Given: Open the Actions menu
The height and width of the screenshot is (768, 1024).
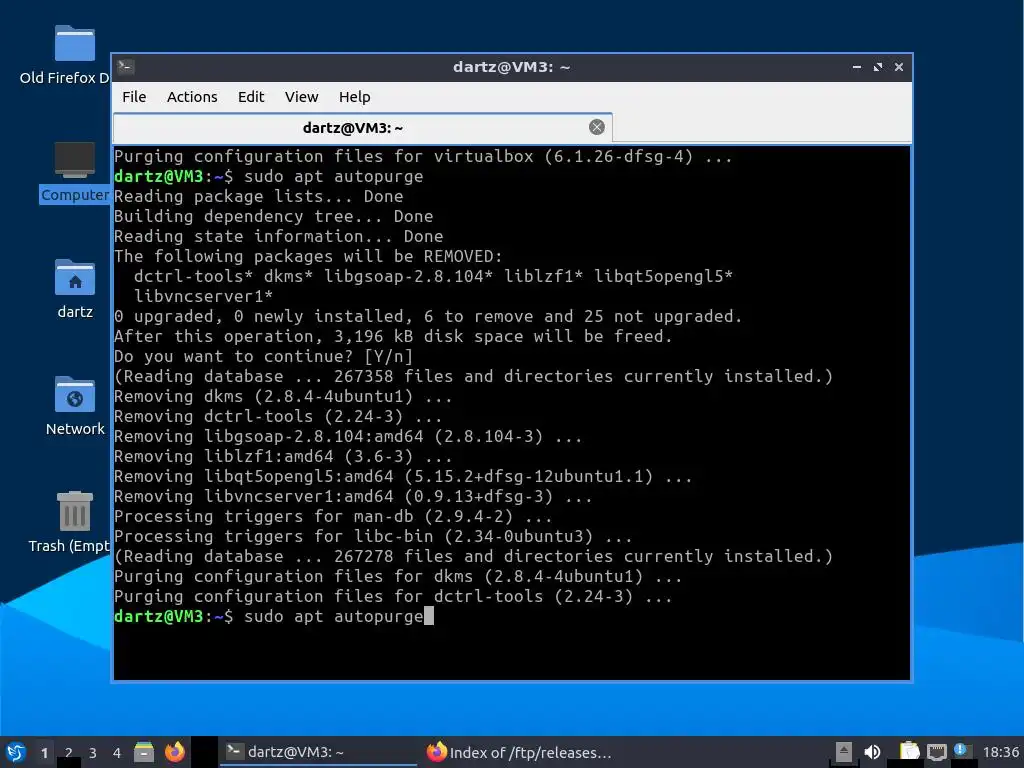Looking at the screenshot, I should pyautogui.click(x=192, y=97).
